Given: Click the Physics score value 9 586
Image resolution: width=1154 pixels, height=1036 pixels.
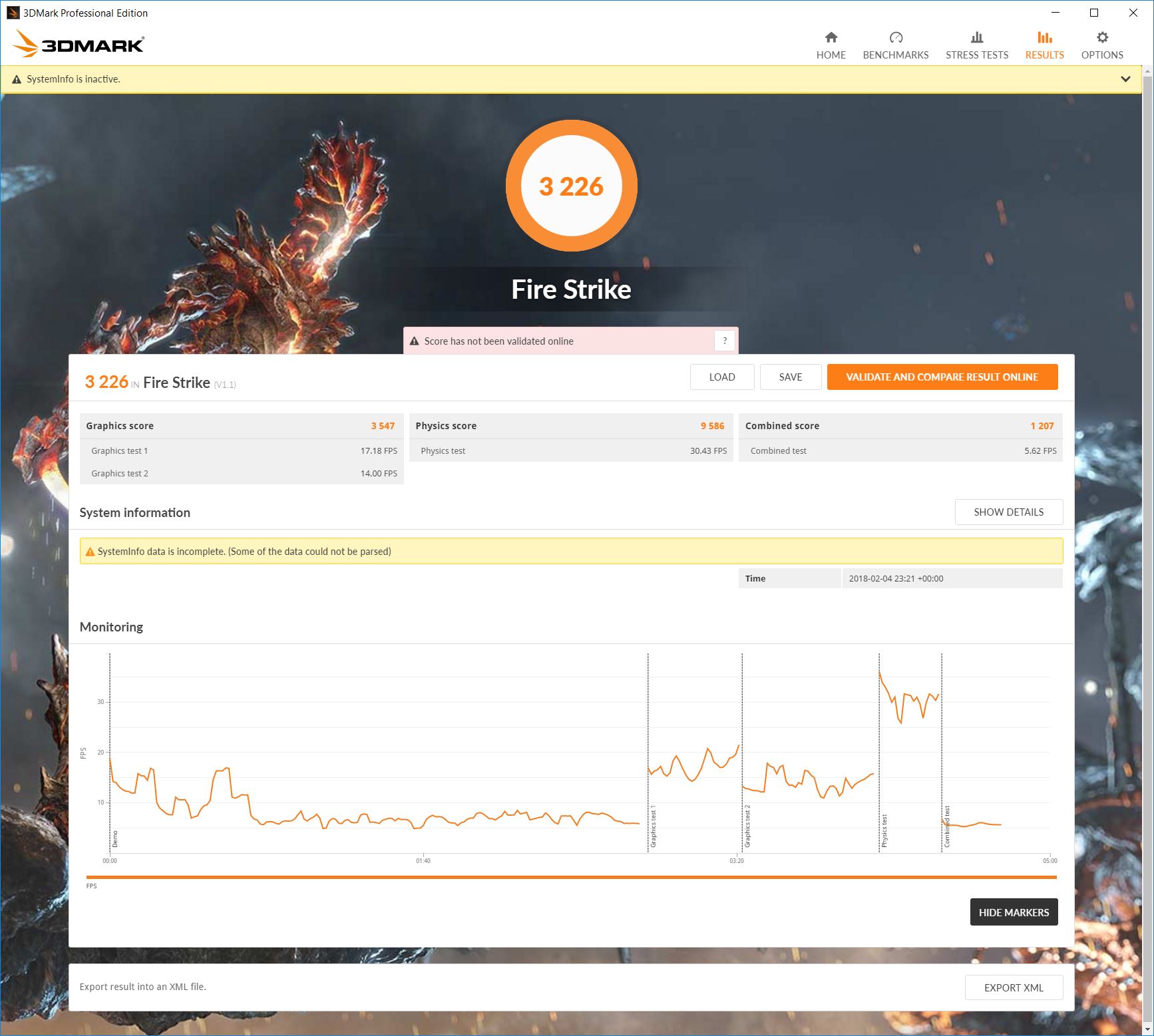Looking at the screenshot, I should [712, 426].
